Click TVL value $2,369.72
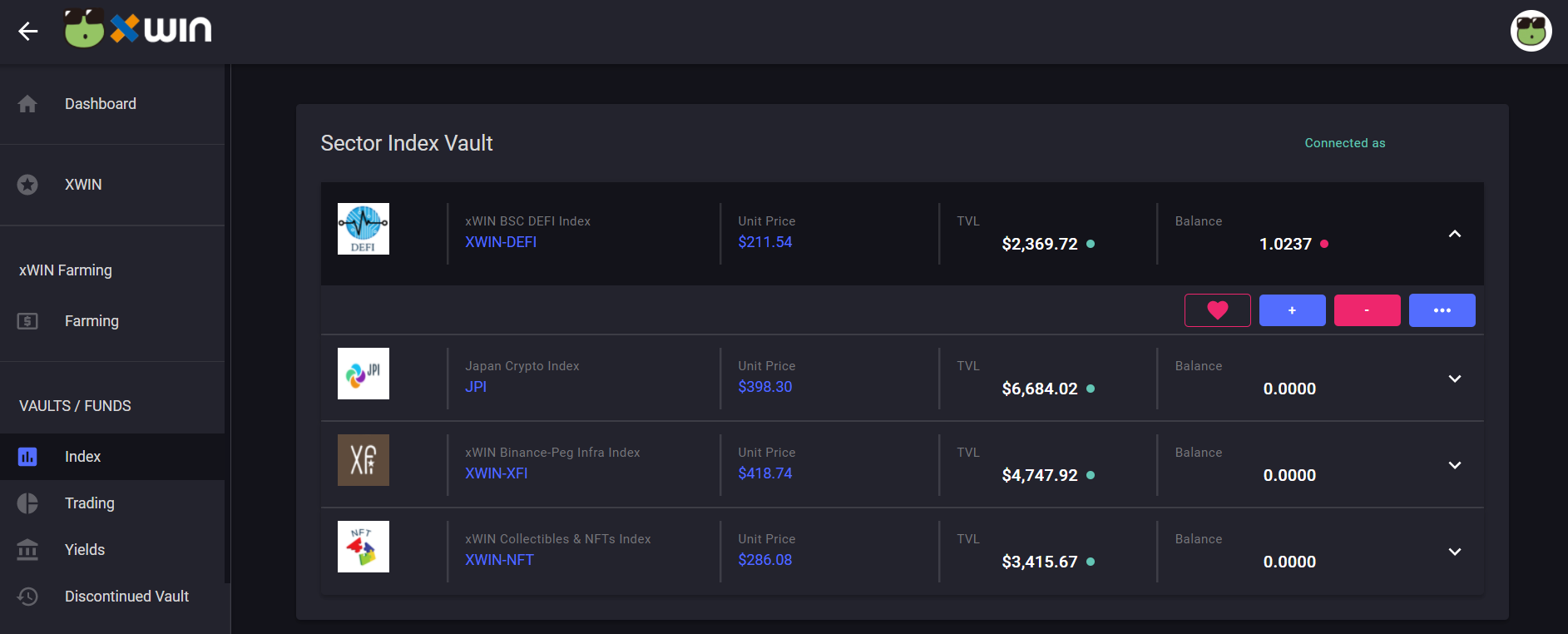The height and width of the screenshot is (634, 1568). (1040, 244)
